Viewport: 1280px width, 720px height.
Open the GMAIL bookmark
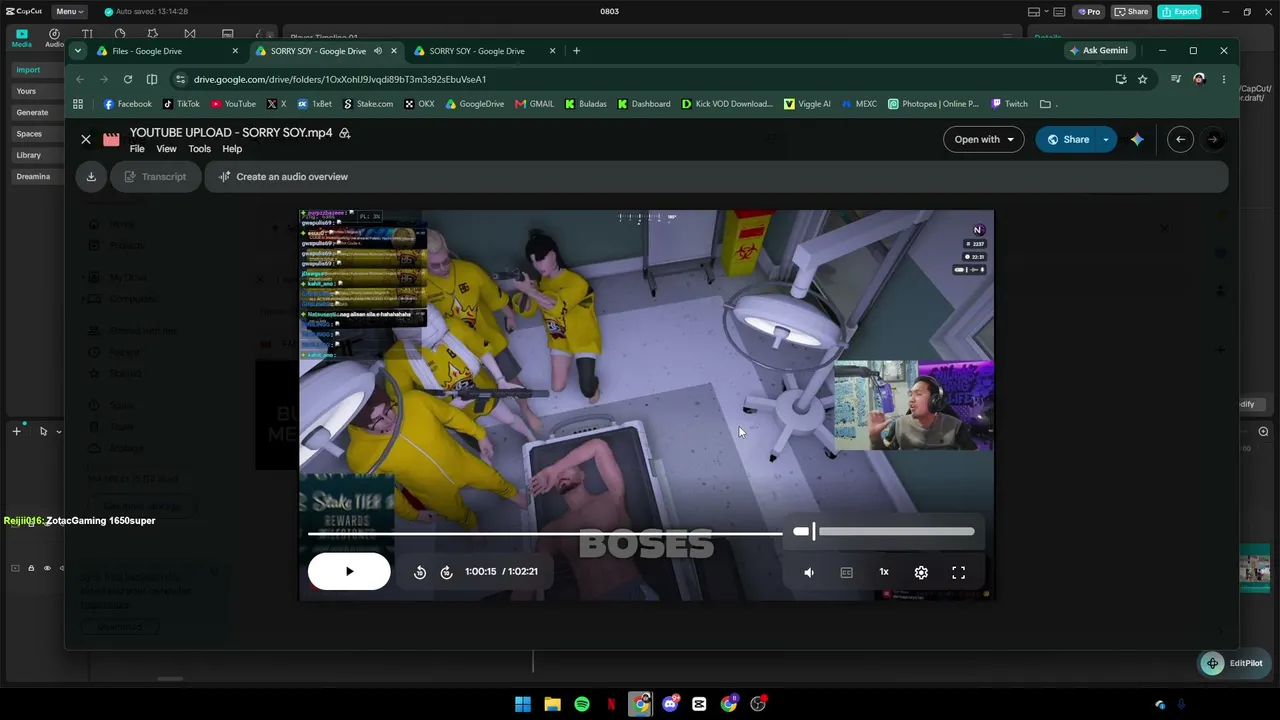coord(534,104)
